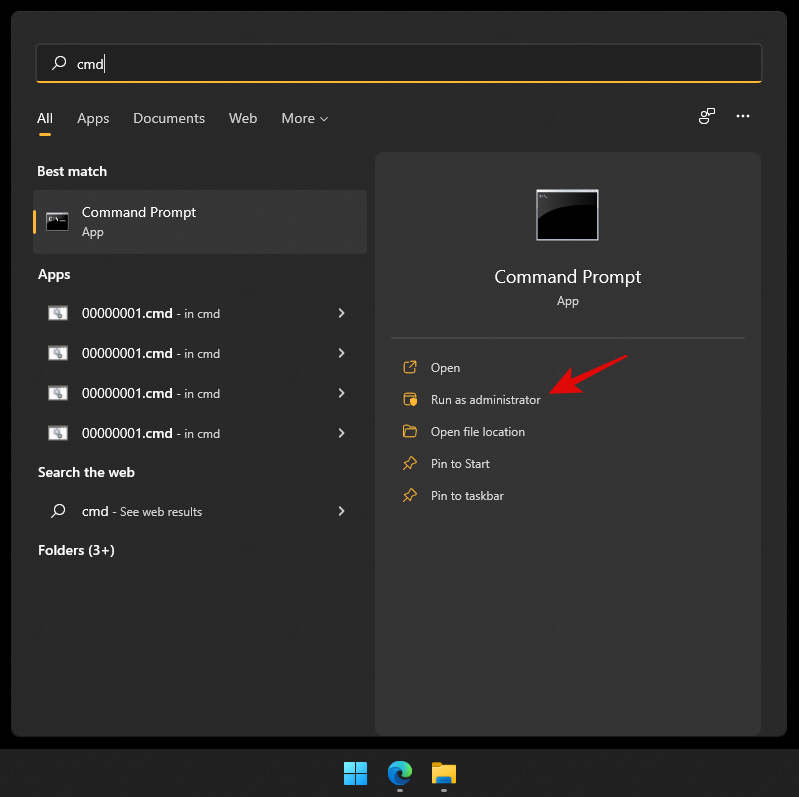Switch to the Apps filter tab
The width and height of the screenshot is (799, 797).
pos(93,118)
